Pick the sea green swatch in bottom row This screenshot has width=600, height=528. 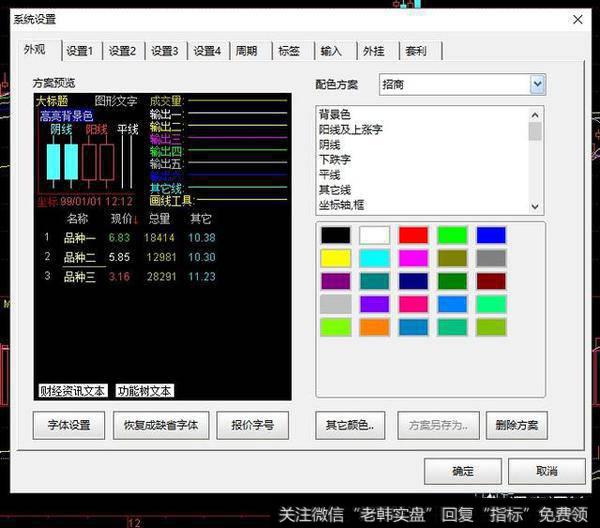point(452,328)
